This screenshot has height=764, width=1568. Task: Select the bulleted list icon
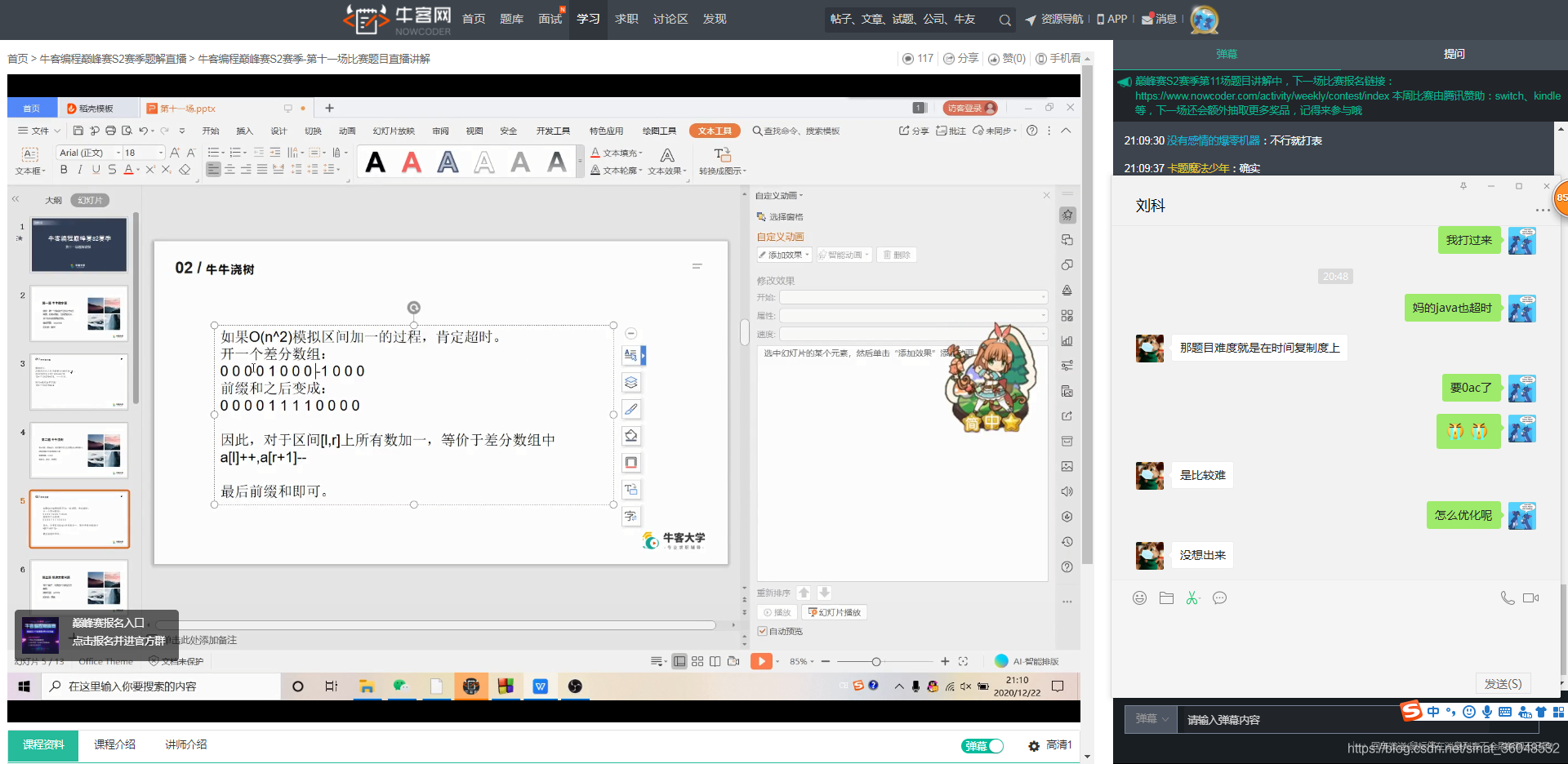pyautogui.click(x=213, y=152)
